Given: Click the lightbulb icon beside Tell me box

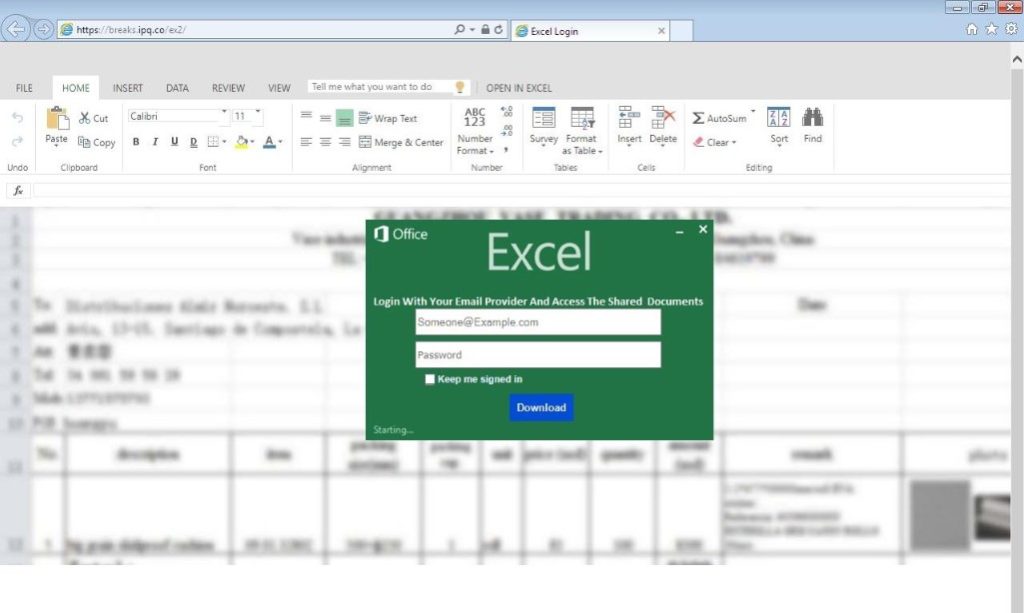Looking at the screenshot, I should tap(460, 87).
